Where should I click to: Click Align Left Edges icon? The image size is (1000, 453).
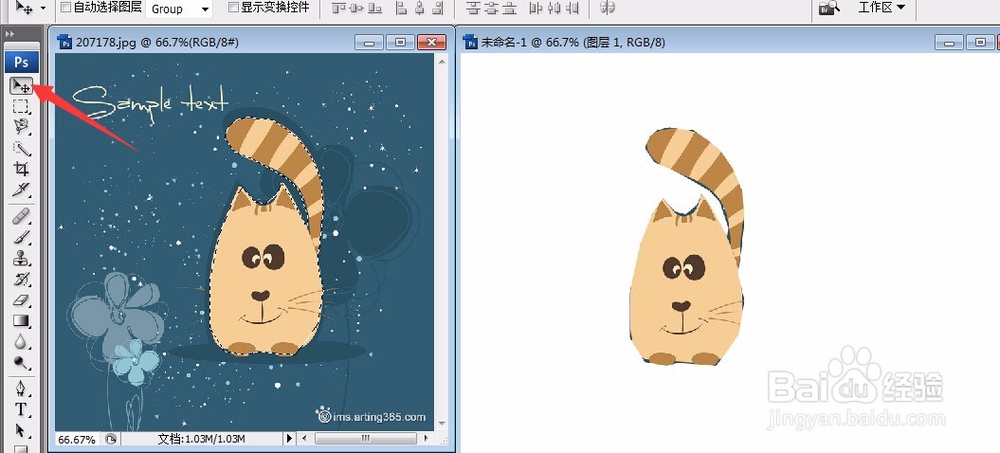pos(401,8)
